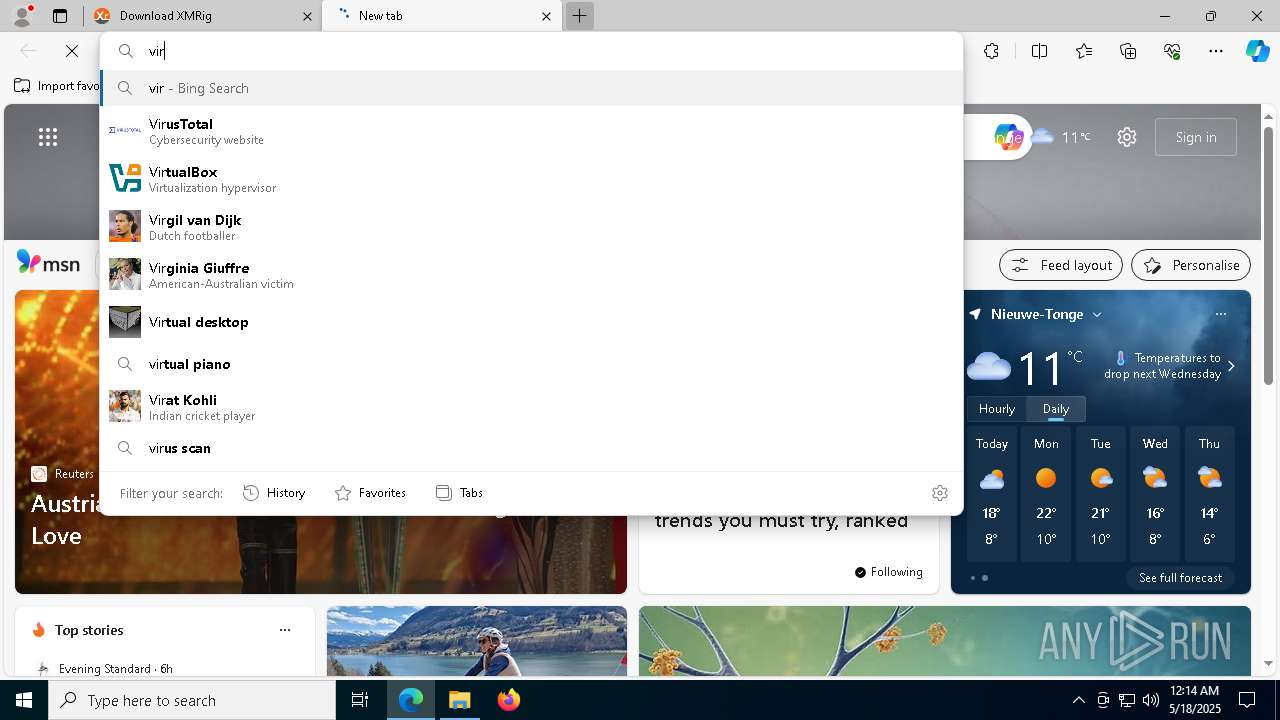The height and width of the screenshot is (720, 1280).
Task: Choose the Virtual desktop suggestion
Action: pyautogui.click(x=531, y=322)
